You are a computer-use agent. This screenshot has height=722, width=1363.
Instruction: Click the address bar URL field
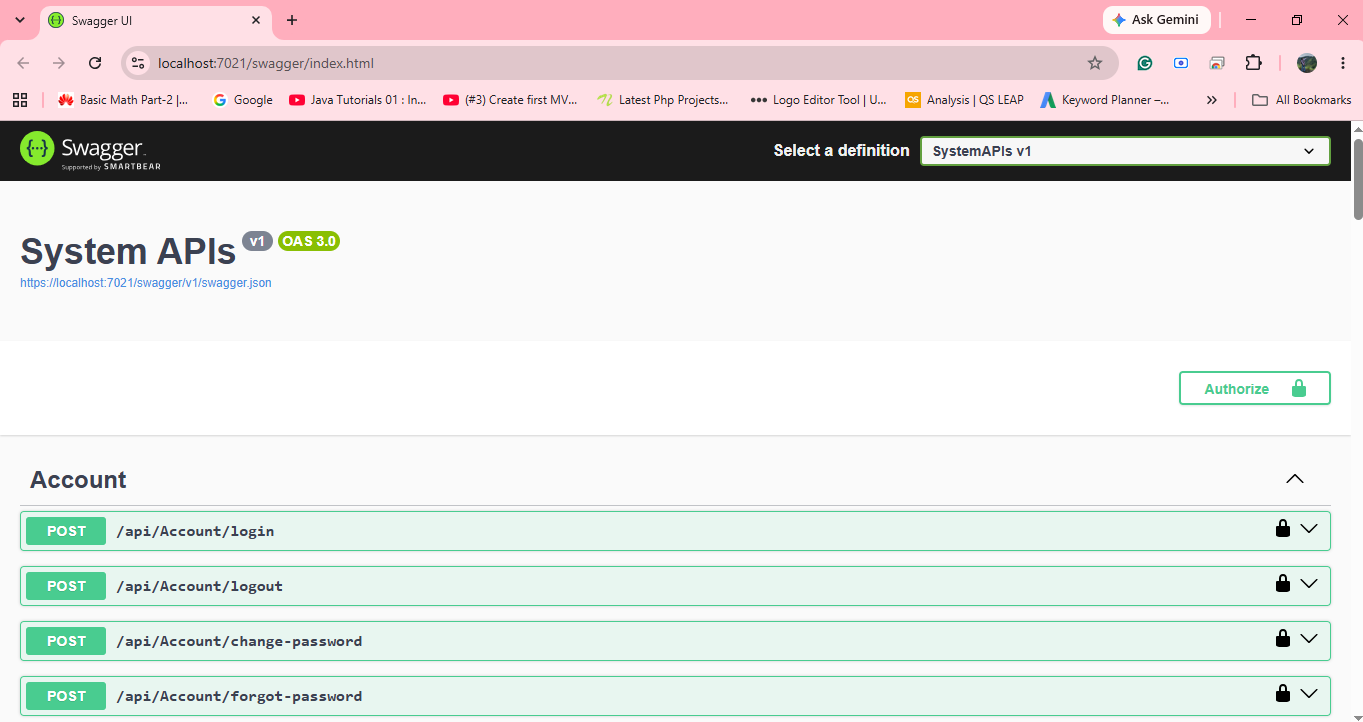620,63
